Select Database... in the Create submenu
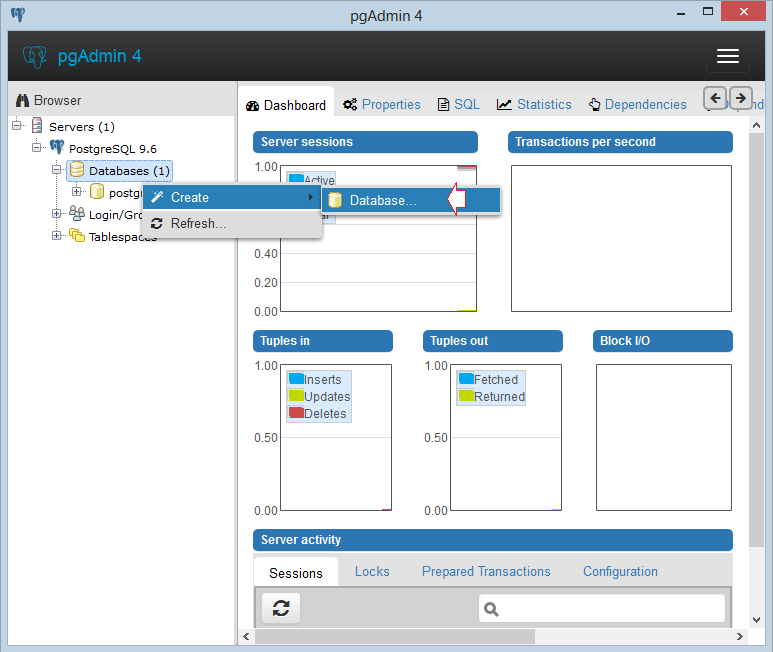The image size is (773, 652). pyautogui.click(x=411, y=200)
